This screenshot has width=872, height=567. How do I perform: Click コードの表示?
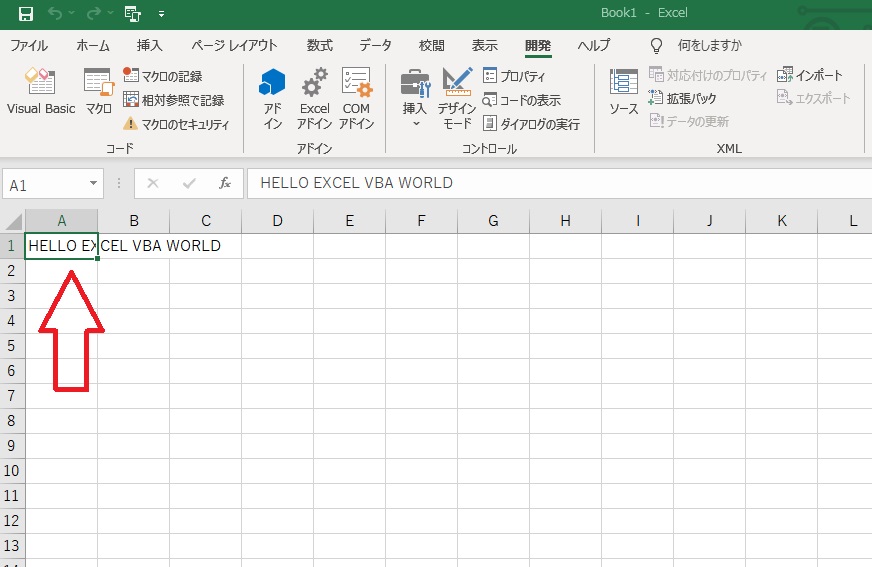click(x=522, y=100)
